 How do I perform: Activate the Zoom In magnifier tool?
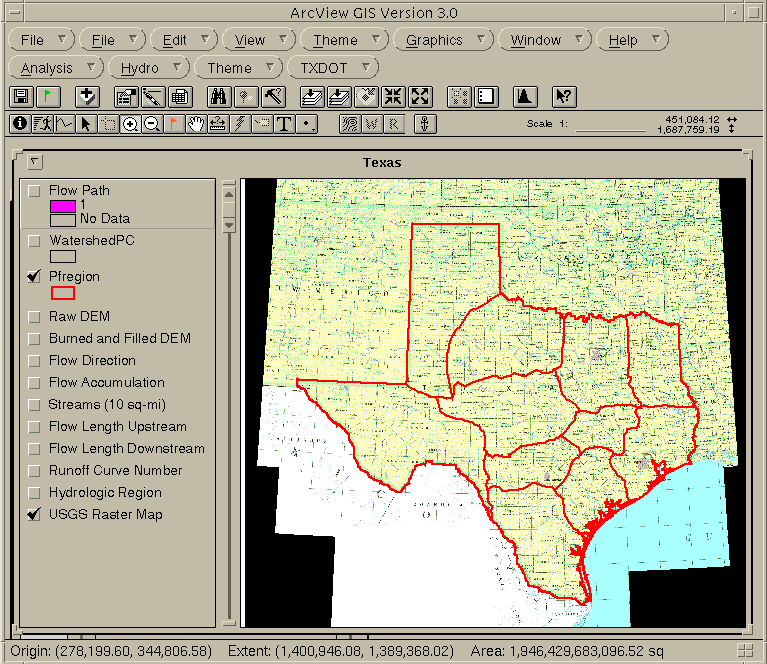(x=130, y=124)
